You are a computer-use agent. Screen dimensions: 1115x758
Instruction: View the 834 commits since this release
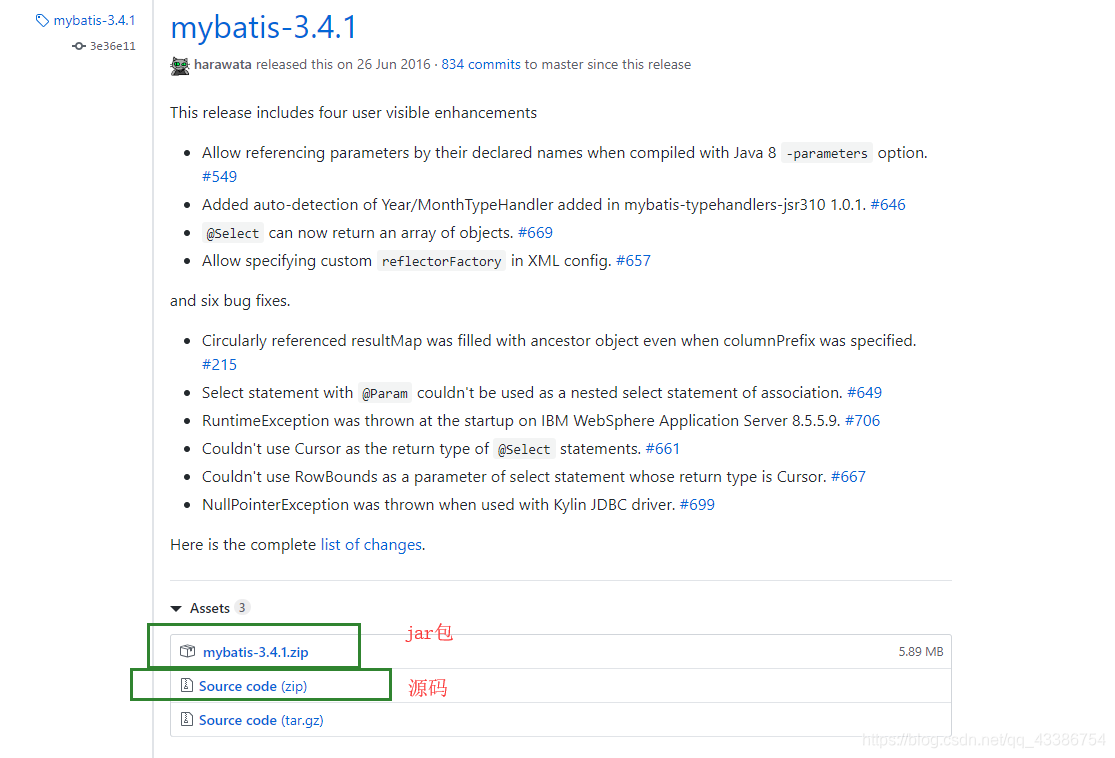(481, 65)
